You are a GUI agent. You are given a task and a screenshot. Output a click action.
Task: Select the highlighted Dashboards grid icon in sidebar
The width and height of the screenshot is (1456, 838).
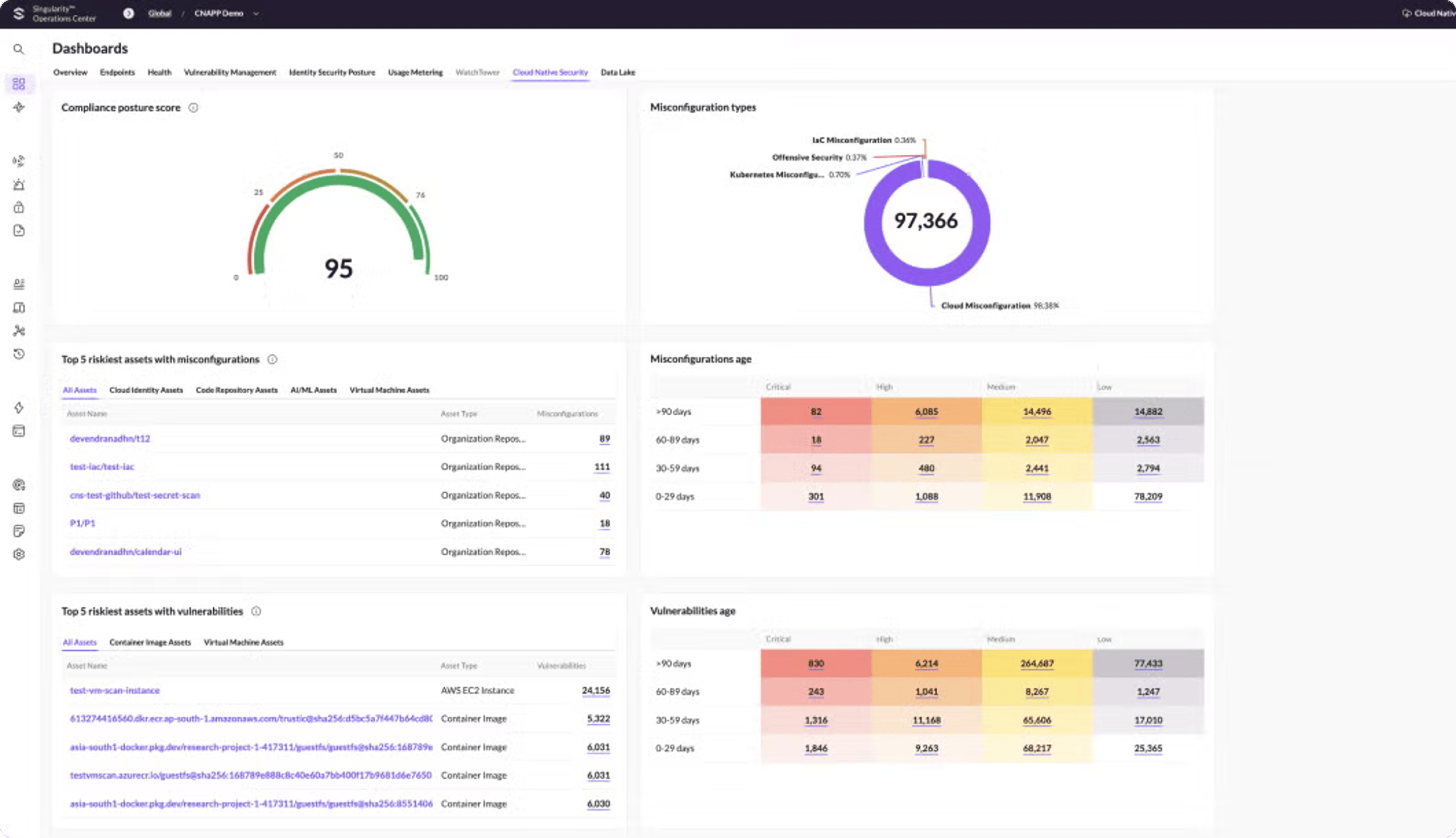(19, 84)
